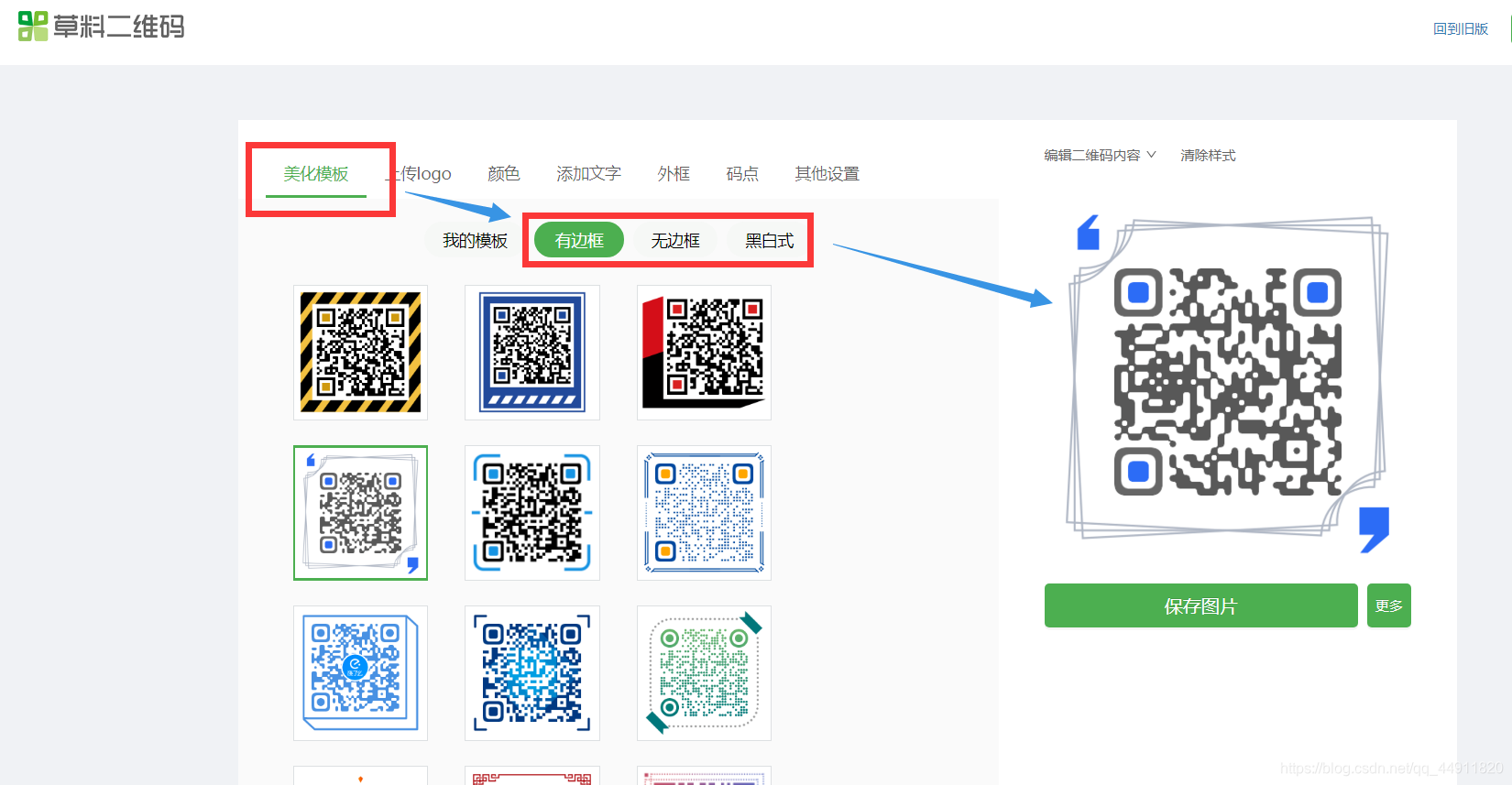The height and width of the screenshot is (785, 1512).
Task: Pick the dark blue framed template
Action: [532, 353]
